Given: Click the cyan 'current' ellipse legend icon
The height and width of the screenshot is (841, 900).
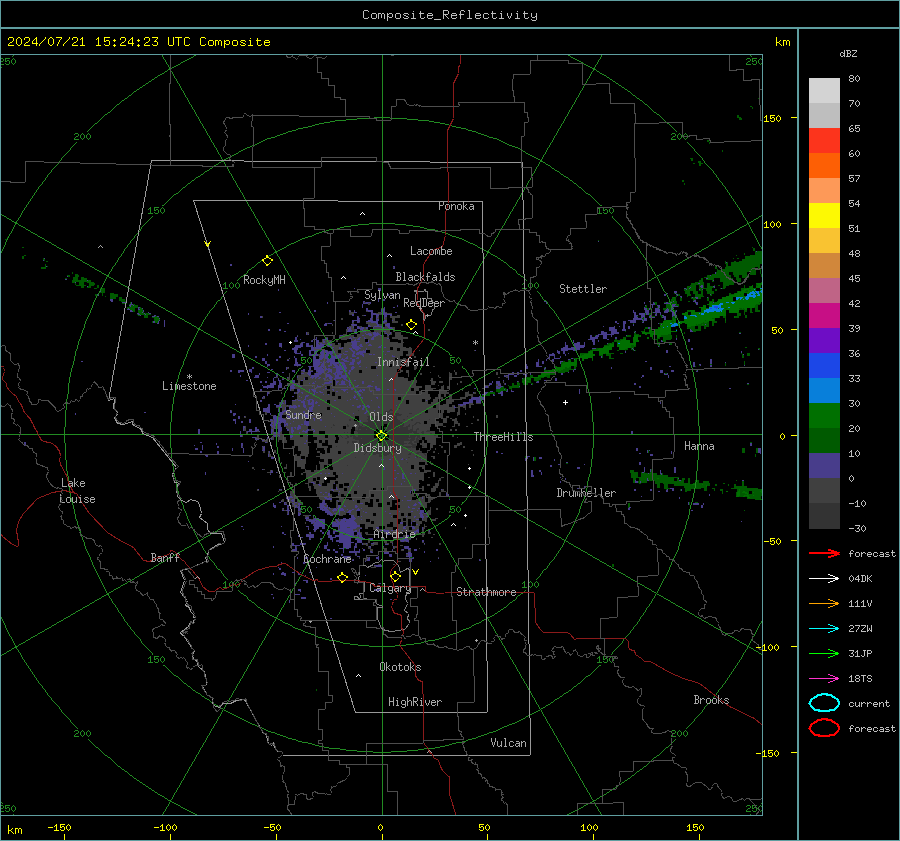Looking at the screenshot, I should pos(824,703).
